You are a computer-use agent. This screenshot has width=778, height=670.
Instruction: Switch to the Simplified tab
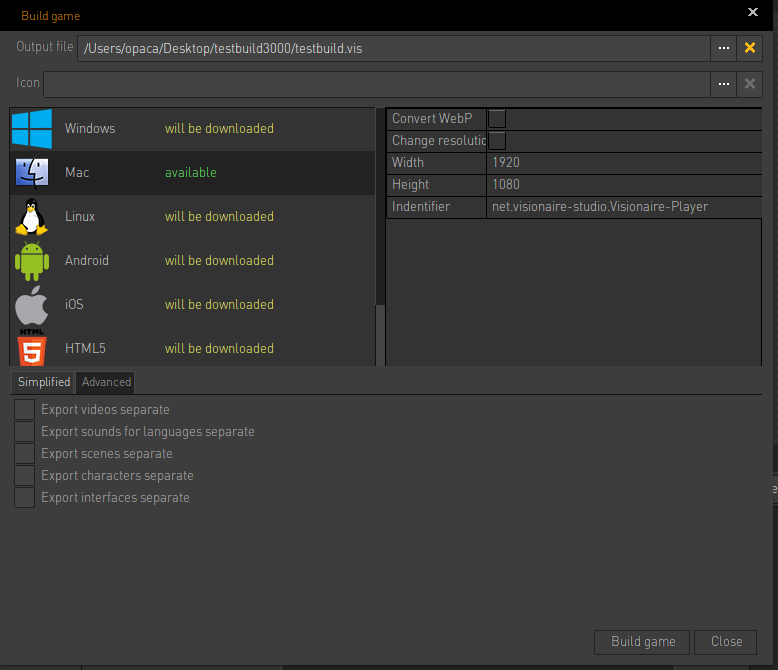(44, 382)
